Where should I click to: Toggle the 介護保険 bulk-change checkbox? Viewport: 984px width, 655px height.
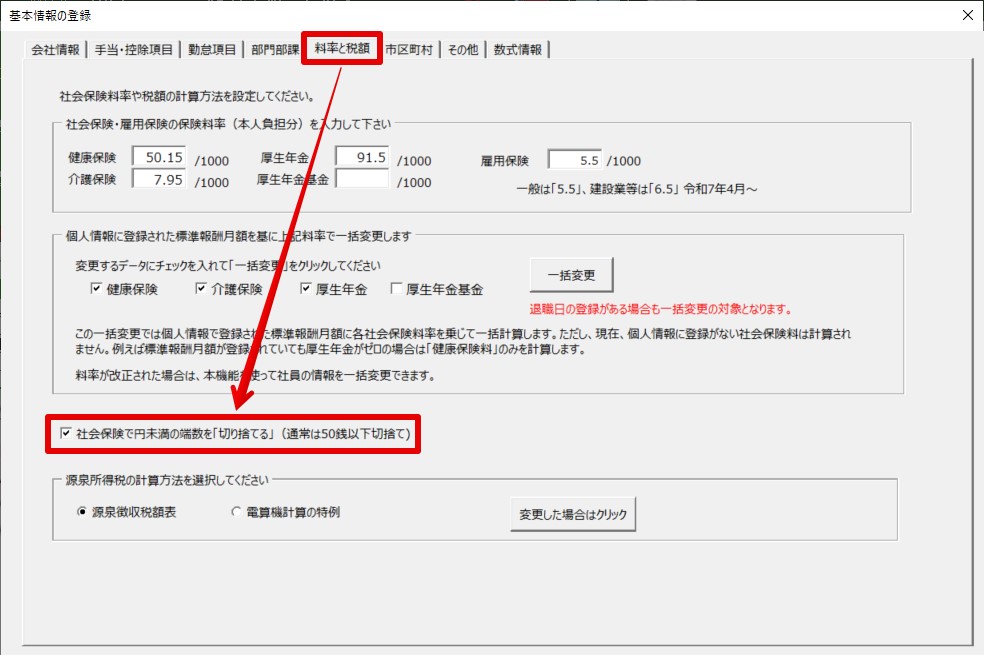(201, 289)
